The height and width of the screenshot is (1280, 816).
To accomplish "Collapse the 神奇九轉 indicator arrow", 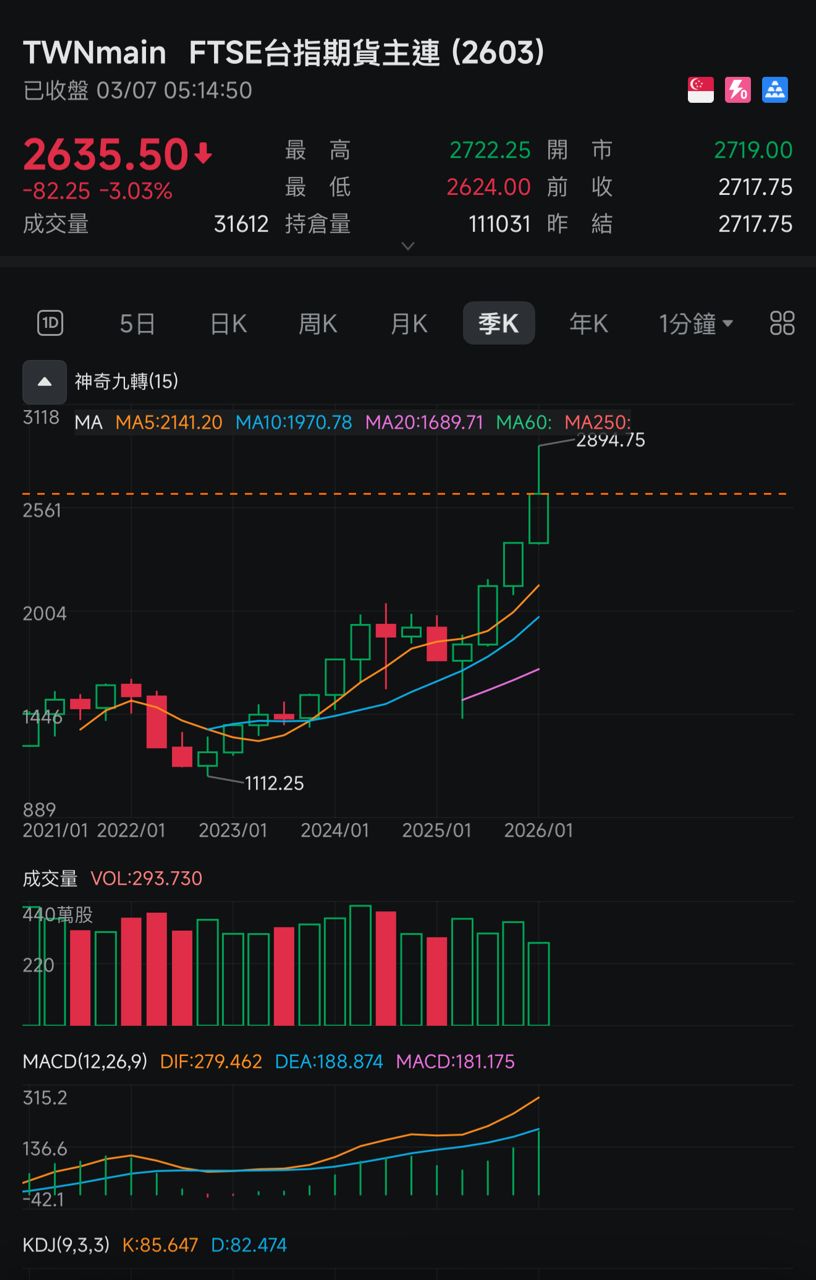I will tap(45, 381).
